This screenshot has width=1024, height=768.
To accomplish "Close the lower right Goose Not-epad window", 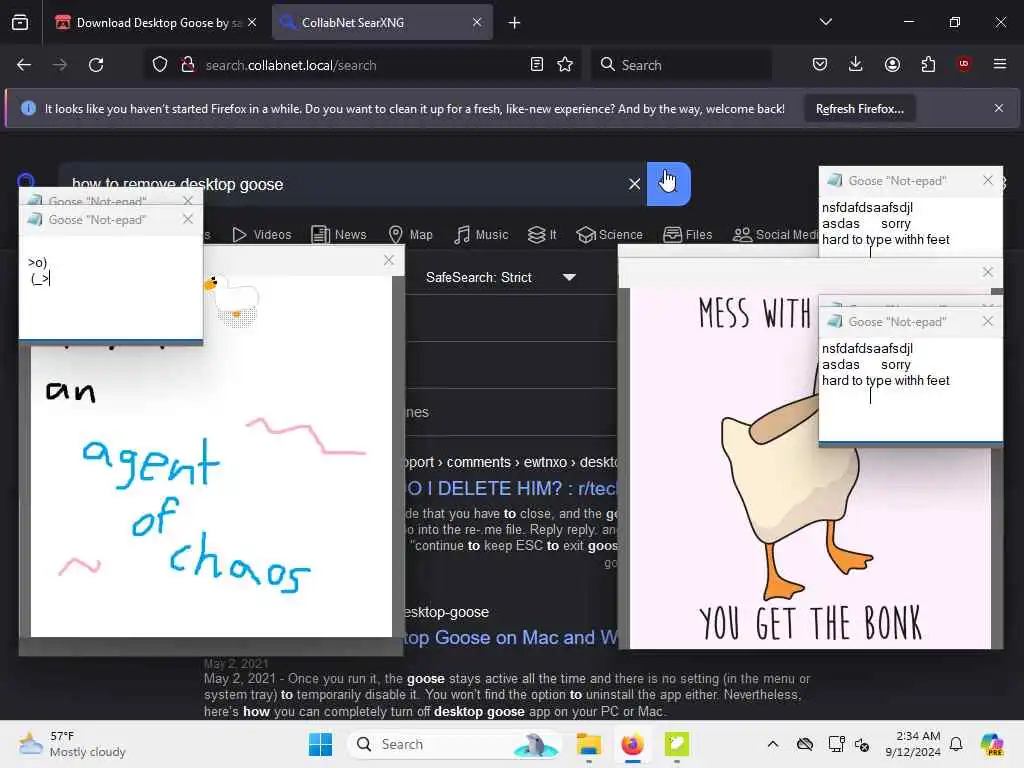I will (987, 321).
